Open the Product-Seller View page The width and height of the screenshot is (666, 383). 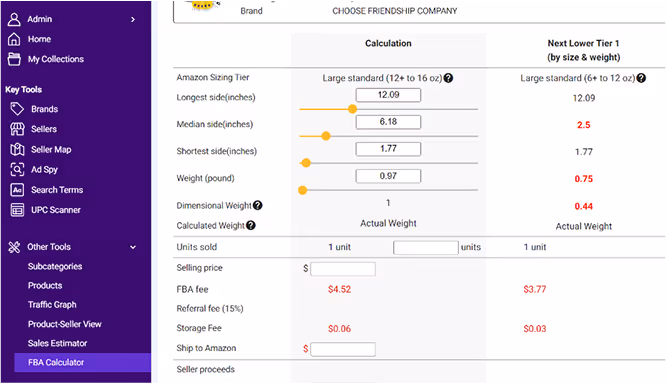(x=65, y=324)
